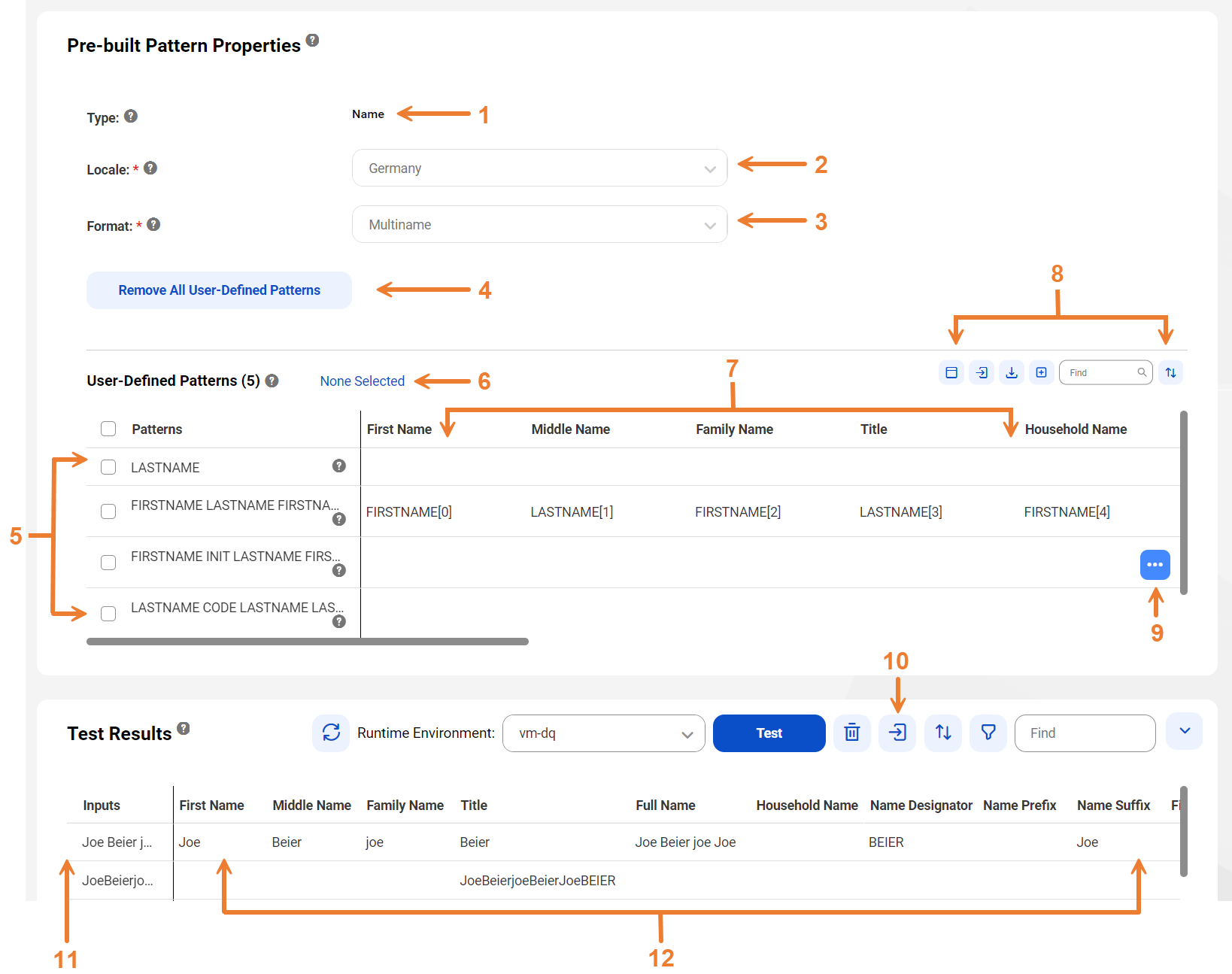This screenshot has height=974, width=1232.
Task: Open the filter icon in Test Results
Action: 988,733
